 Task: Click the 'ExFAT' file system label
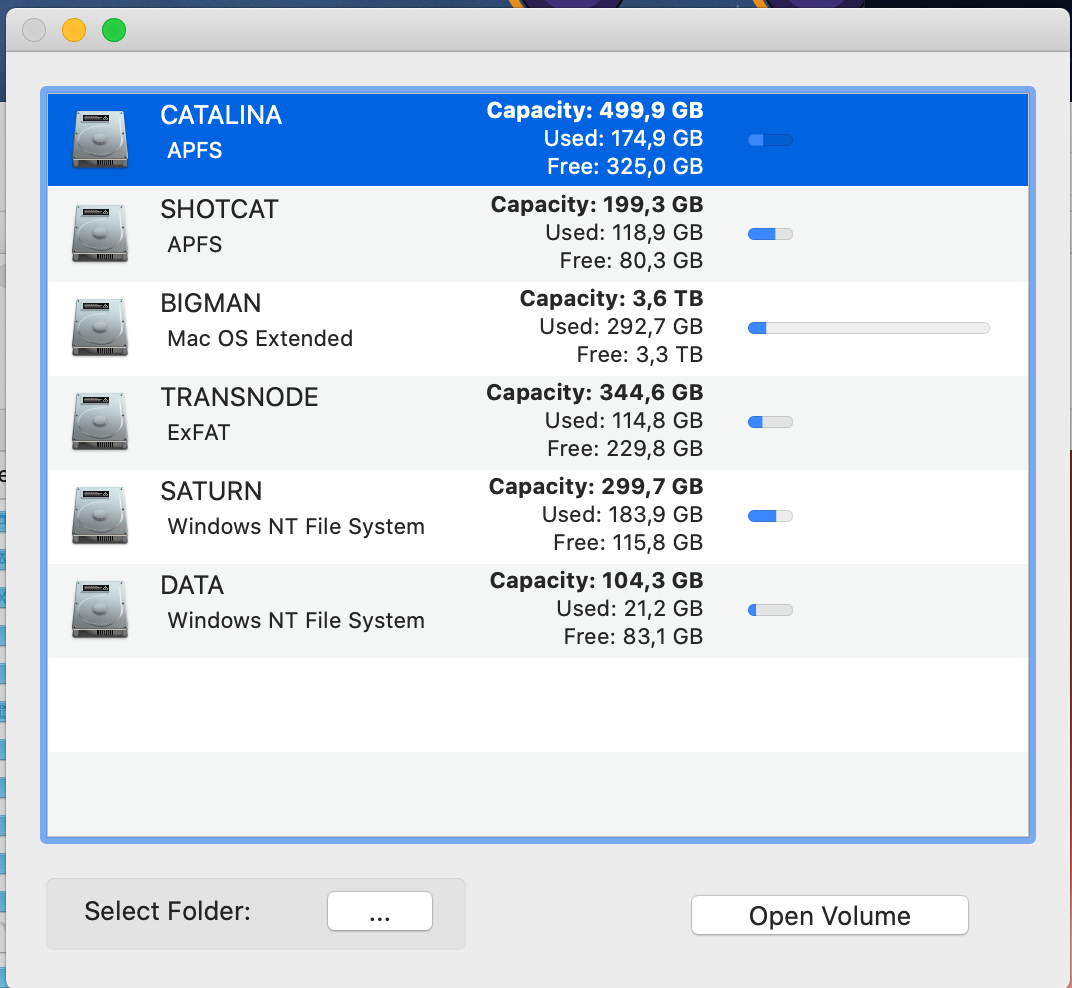pos(198,432)
